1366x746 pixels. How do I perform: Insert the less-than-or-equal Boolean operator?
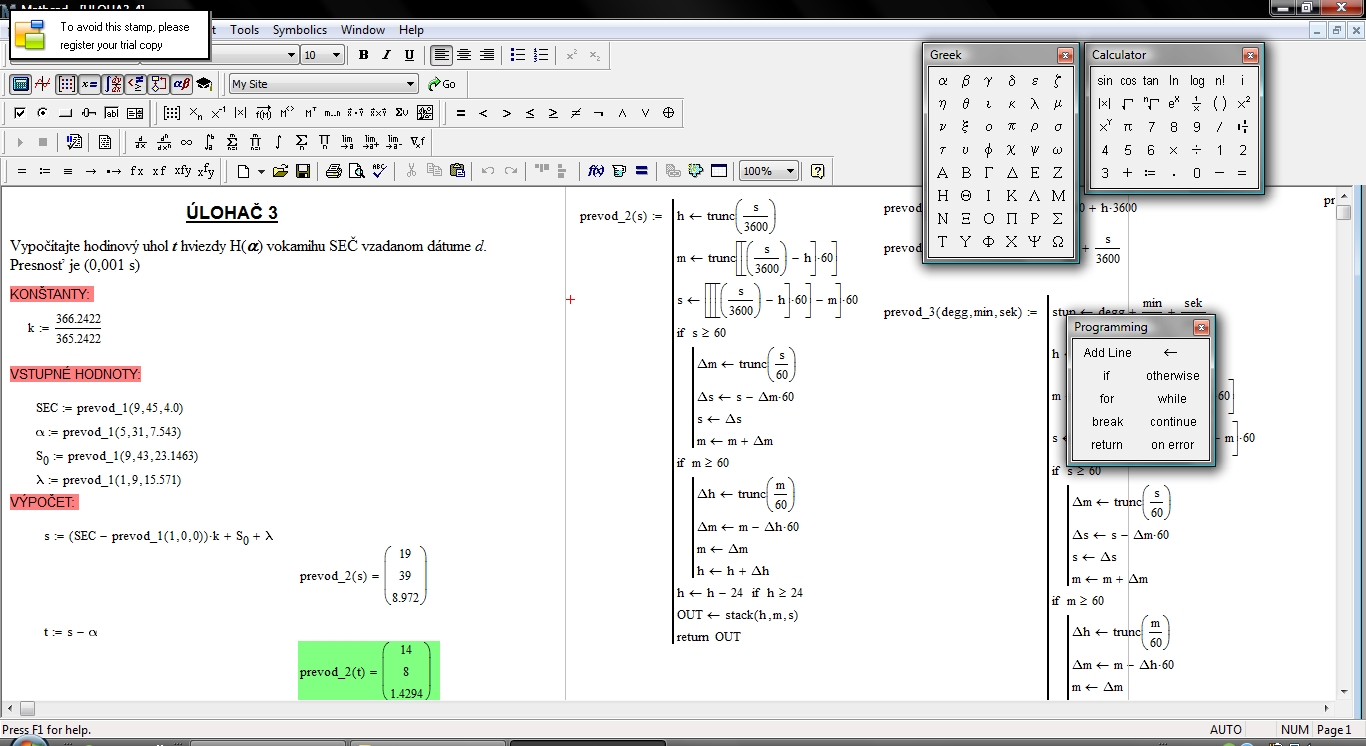point(530,113)
